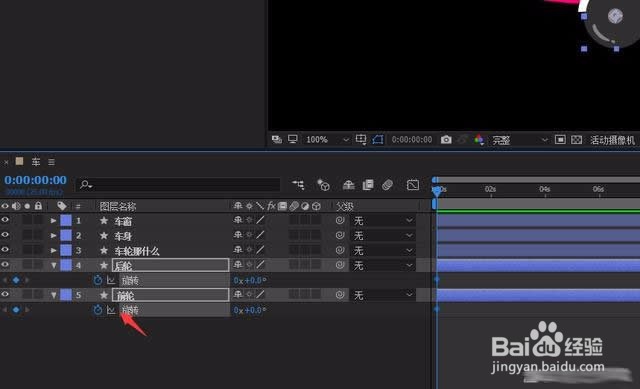Click the parent pick whip for 车窗
The width and height of the screenshot is (640, 389).
(340, 220)
